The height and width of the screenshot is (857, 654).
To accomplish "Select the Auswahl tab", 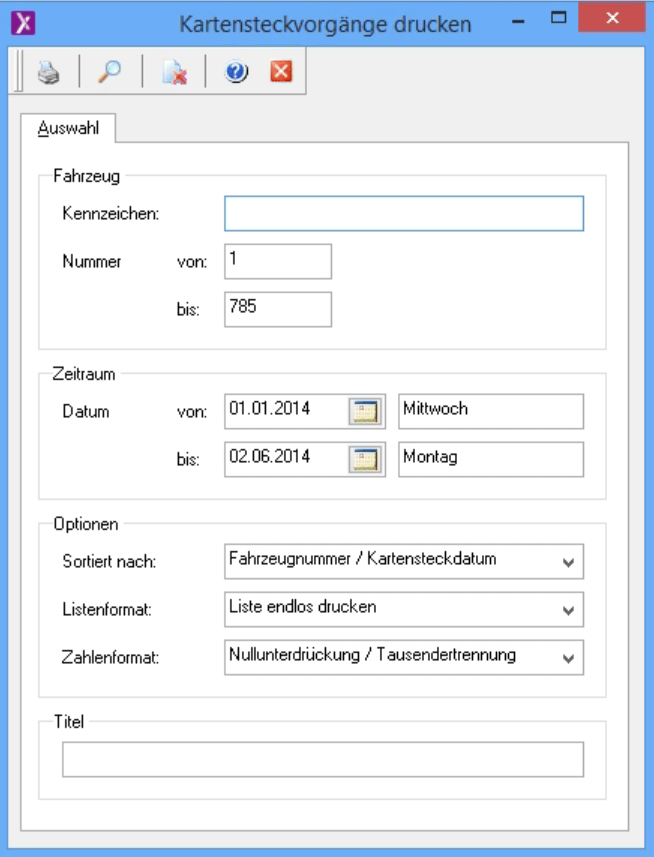I will pyautogui.click(x=68, y=129).
